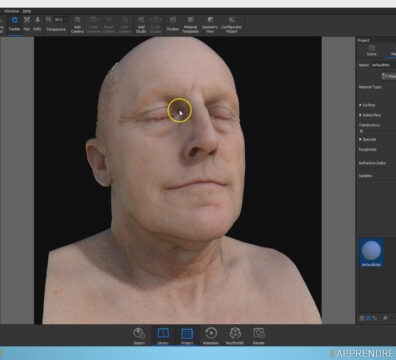The width and height of the screenshot is (396, 360).
Task: Click the Add Camera toolbar icon
Action: (77, 25)
